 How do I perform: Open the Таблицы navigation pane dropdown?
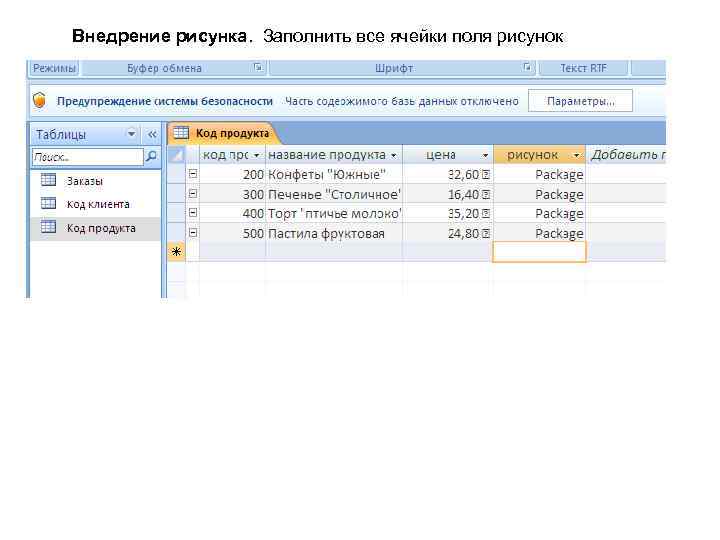click(131, 134)
